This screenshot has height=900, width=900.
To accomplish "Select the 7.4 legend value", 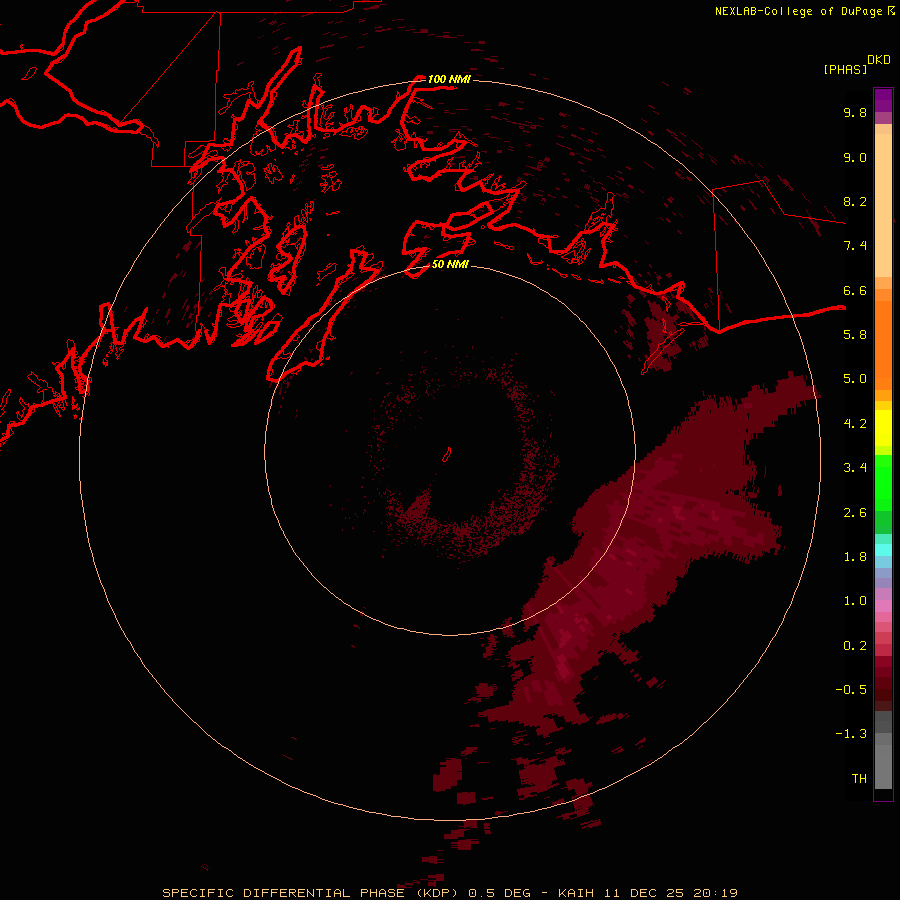I will point(855,246).
